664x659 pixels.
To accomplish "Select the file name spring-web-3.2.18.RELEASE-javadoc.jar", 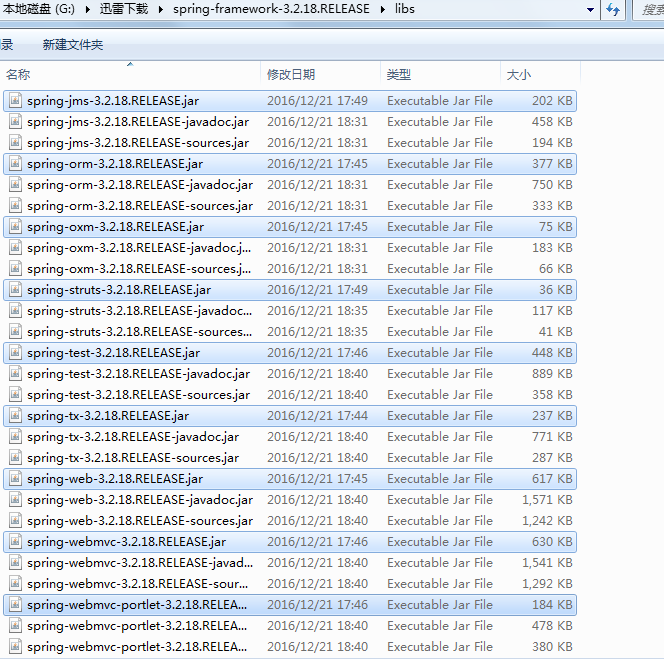I will (140, 500).
